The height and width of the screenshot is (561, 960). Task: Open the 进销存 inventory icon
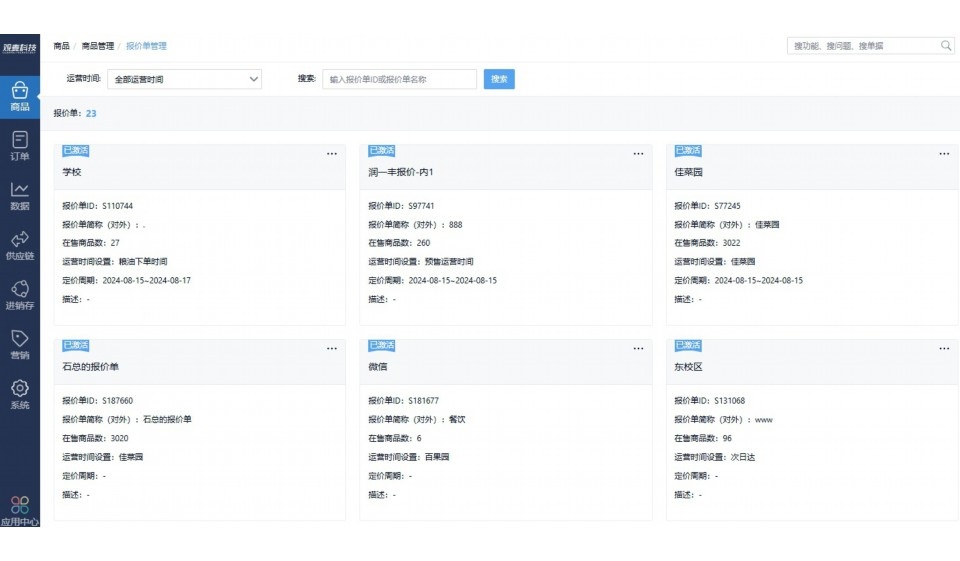coord(20,289)
